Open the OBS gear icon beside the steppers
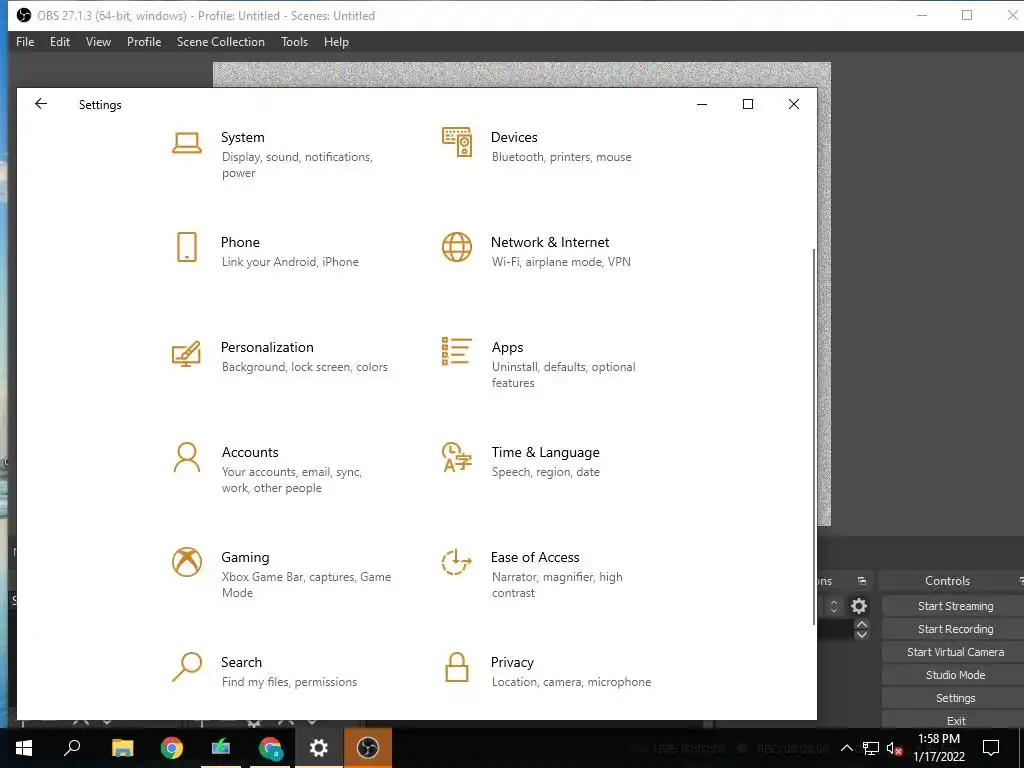Screen dimensions: 1024x768 pos(859,606)
